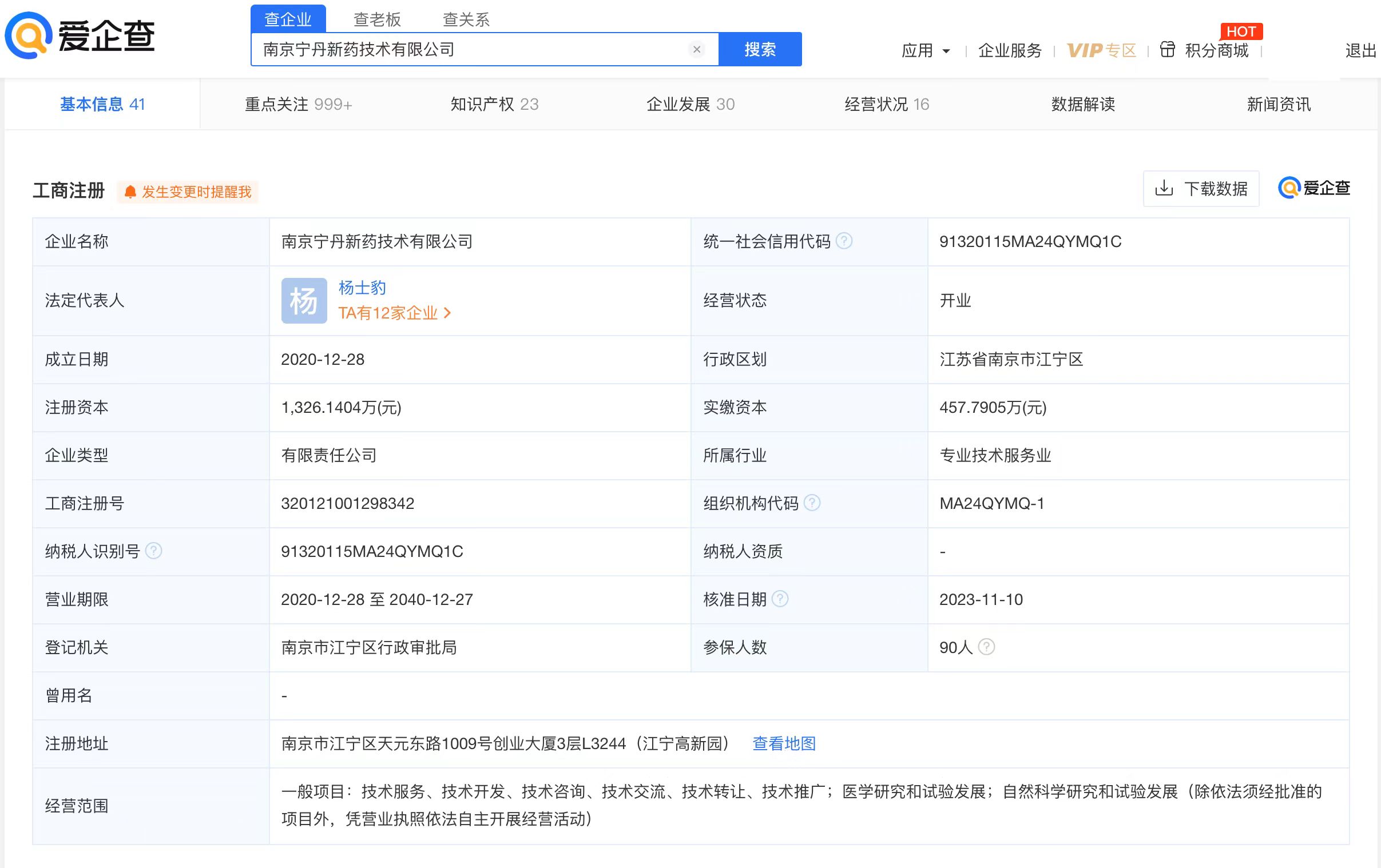Click the registered capital 1,326.1404万(元)
This screenshot has width=1381, height=868.
click(341, 408)
